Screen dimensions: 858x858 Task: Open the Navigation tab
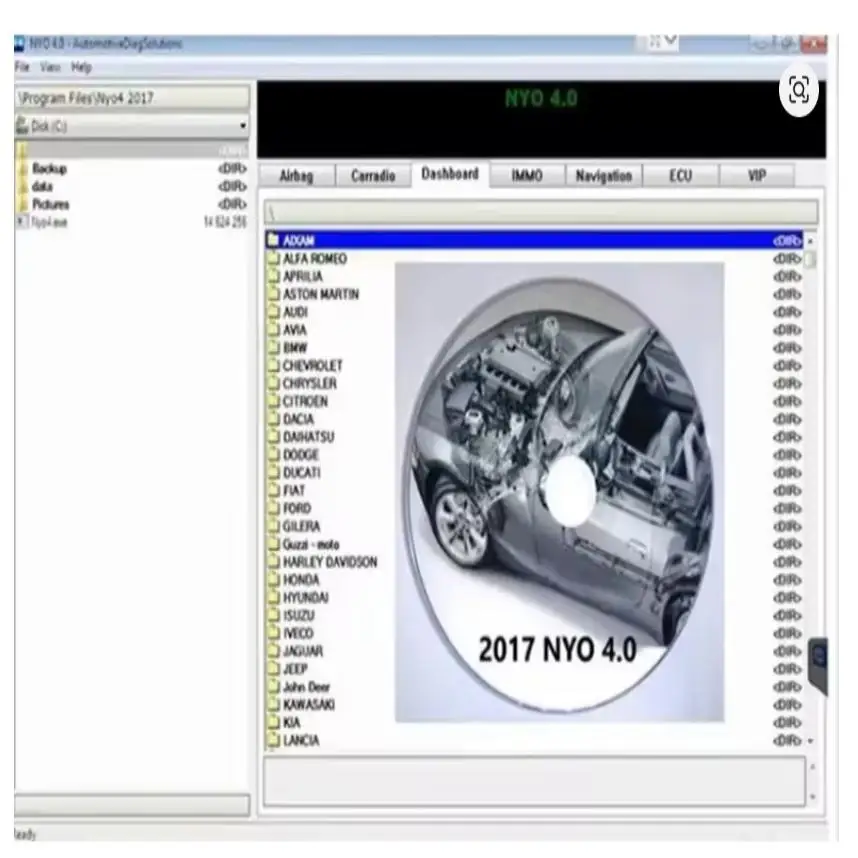[x=604, y=176]
